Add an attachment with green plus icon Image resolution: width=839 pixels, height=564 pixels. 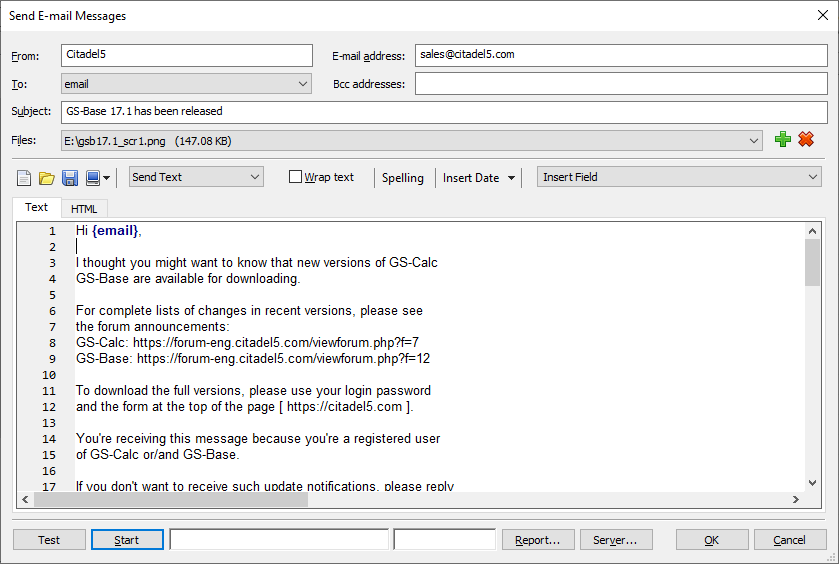tap(783, 140)
